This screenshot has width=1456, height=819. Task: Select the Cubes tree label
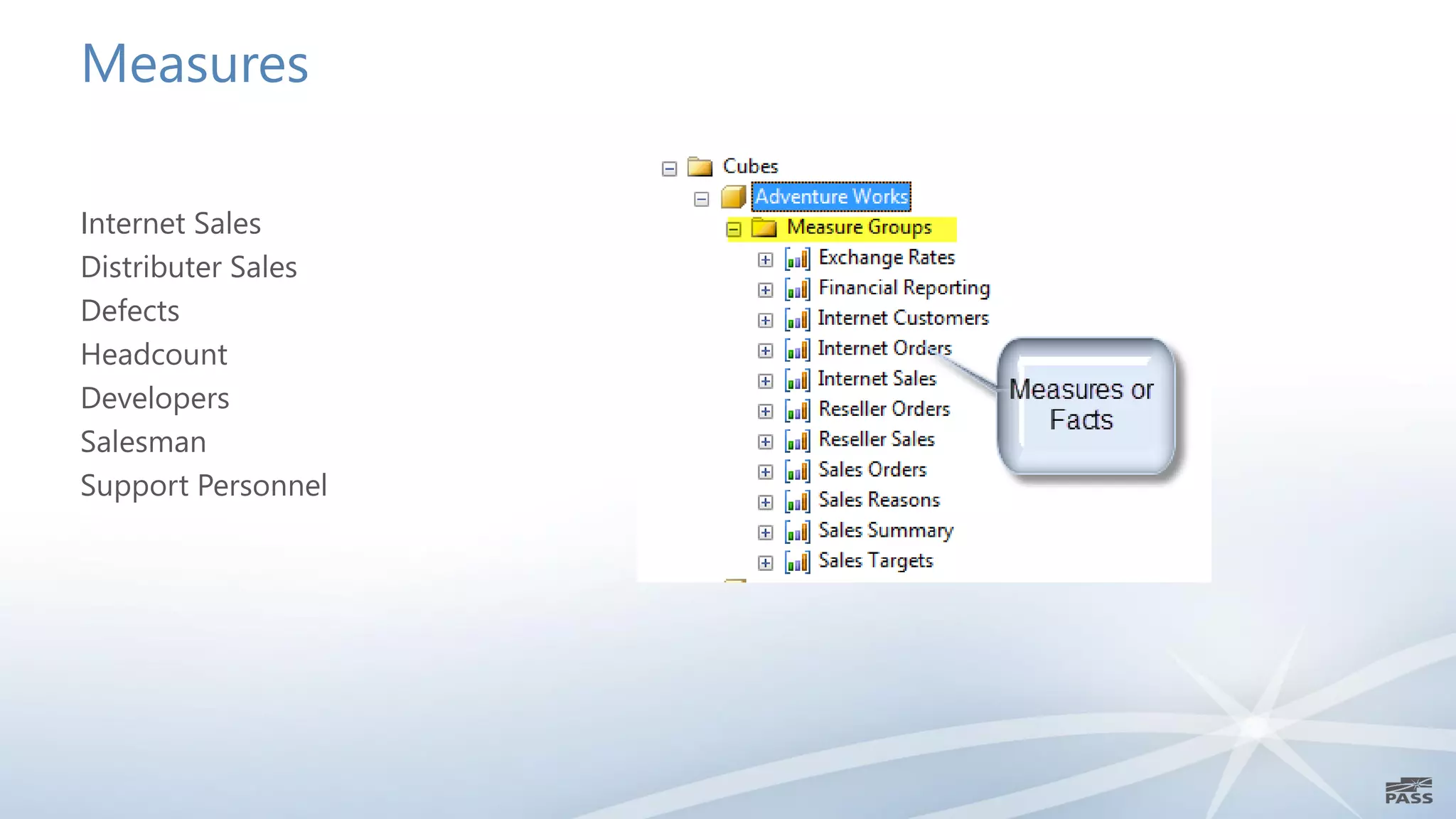click(750, 166)
